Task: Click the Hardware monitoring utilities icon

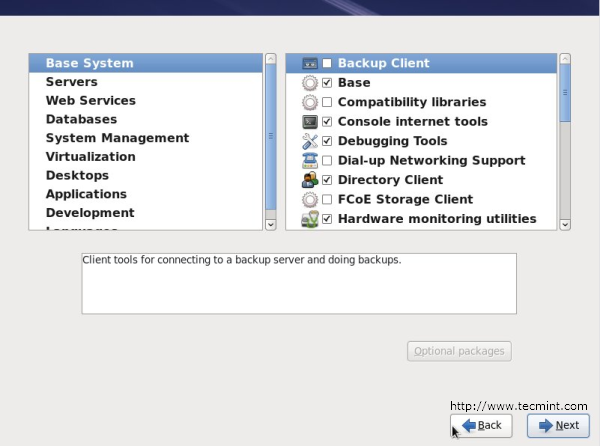Action: [310, 219]
